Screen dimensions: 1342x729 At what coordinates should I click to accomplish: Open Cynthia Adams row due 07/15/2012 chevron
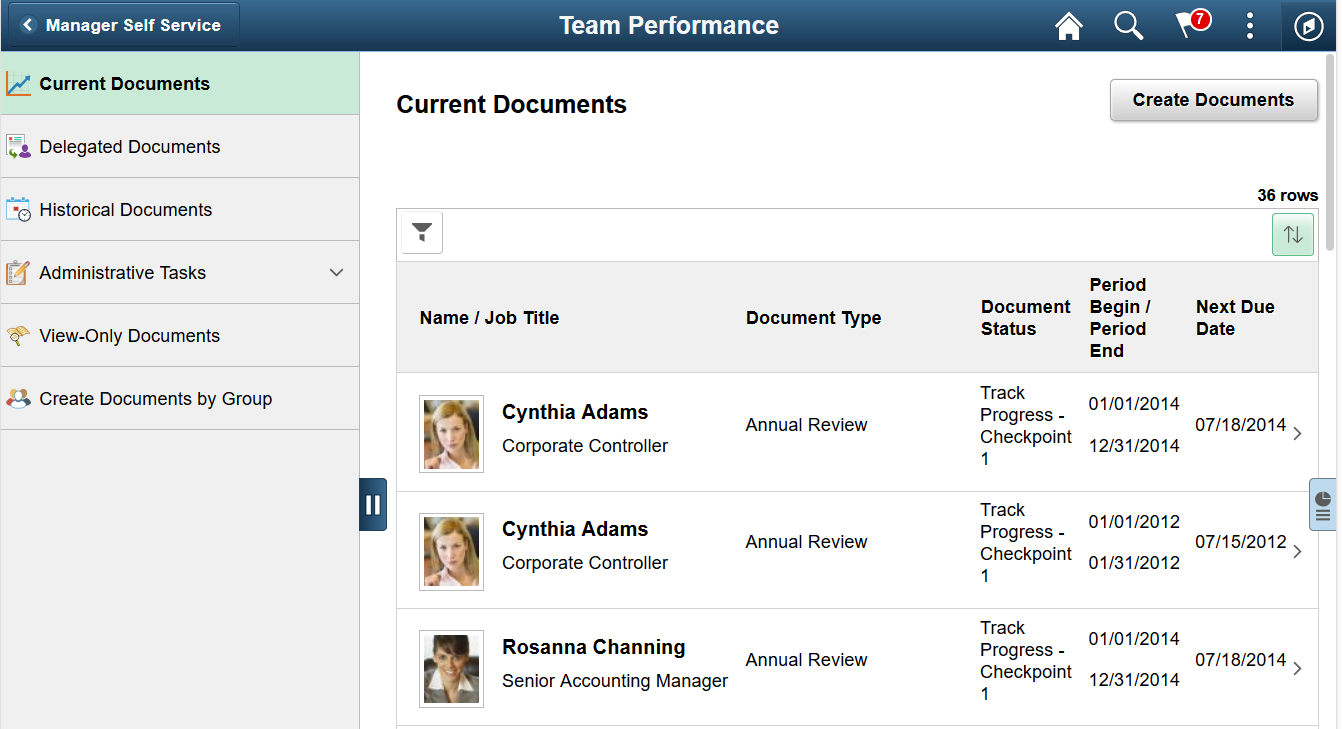tap(1297, 551)
